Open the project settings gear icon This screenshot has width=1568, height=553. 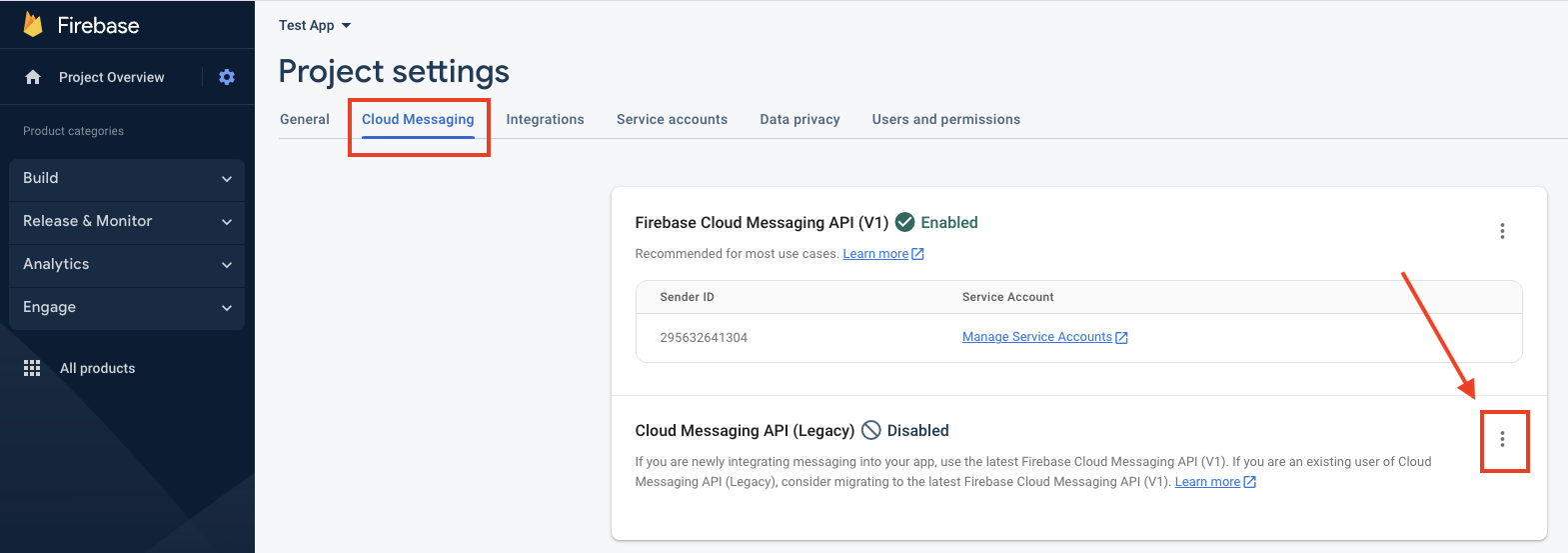pyautogui.click(x=227, y=77)
